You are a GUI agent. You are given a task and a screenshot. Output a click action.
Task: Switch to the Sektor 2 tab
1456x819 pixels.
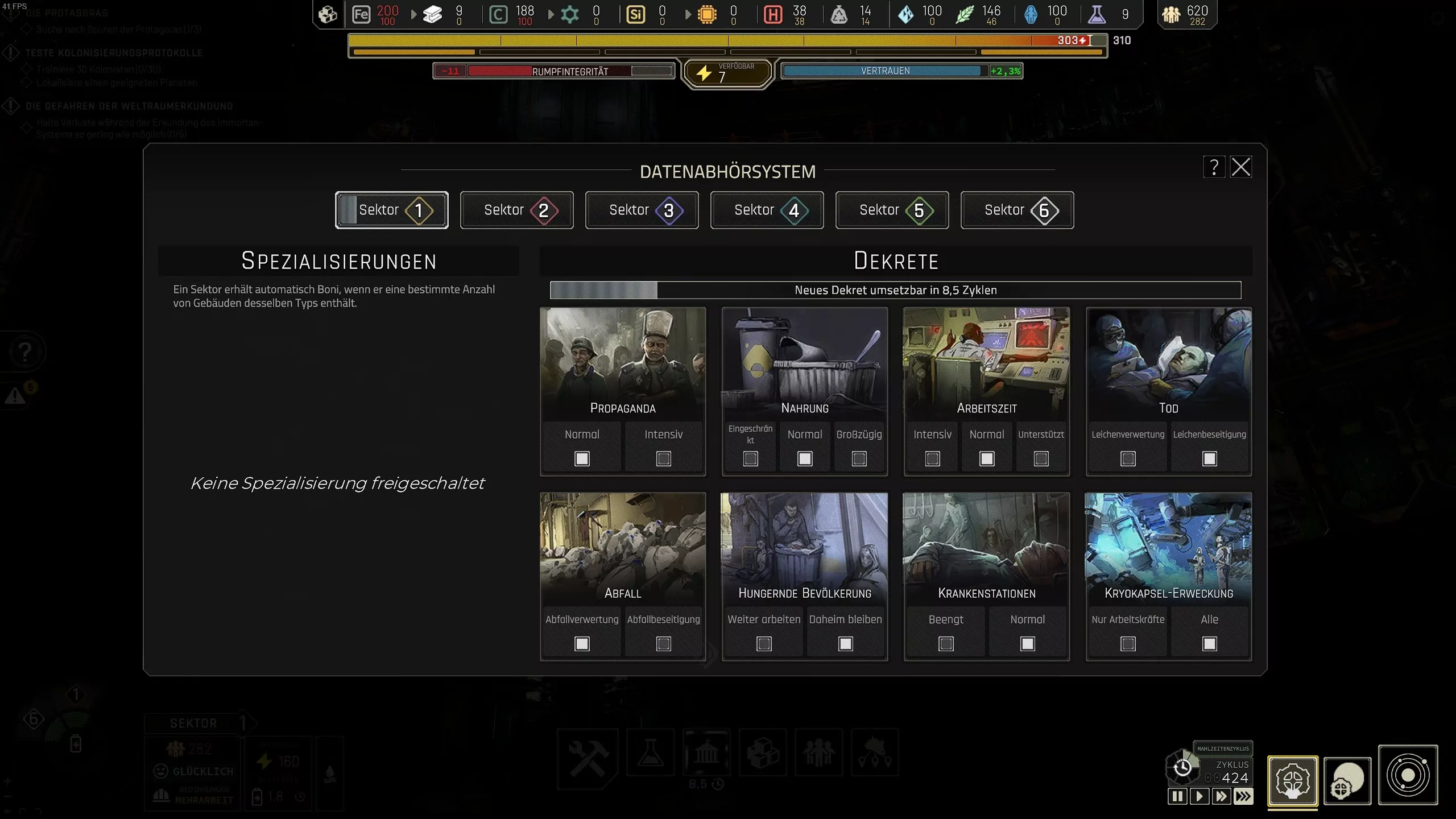[x=516, y=210]
